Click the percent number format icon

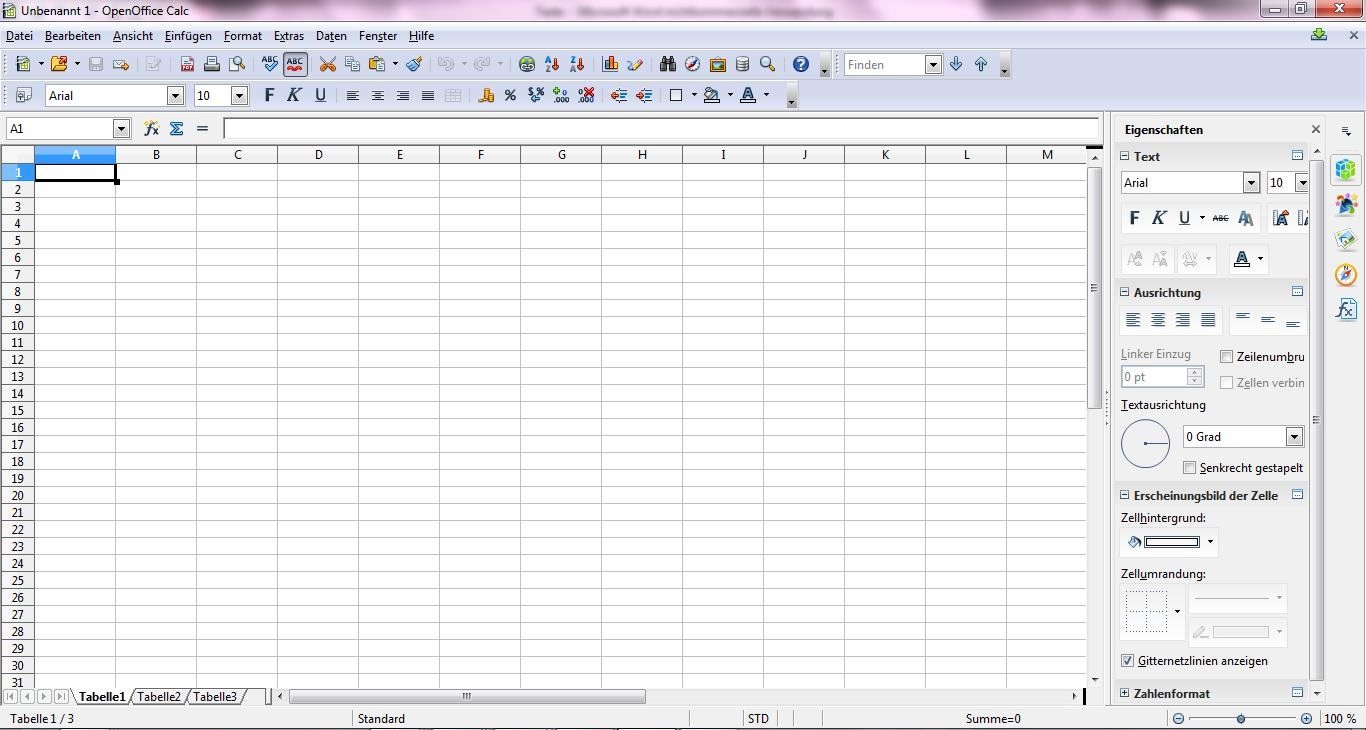pos(510,95)
